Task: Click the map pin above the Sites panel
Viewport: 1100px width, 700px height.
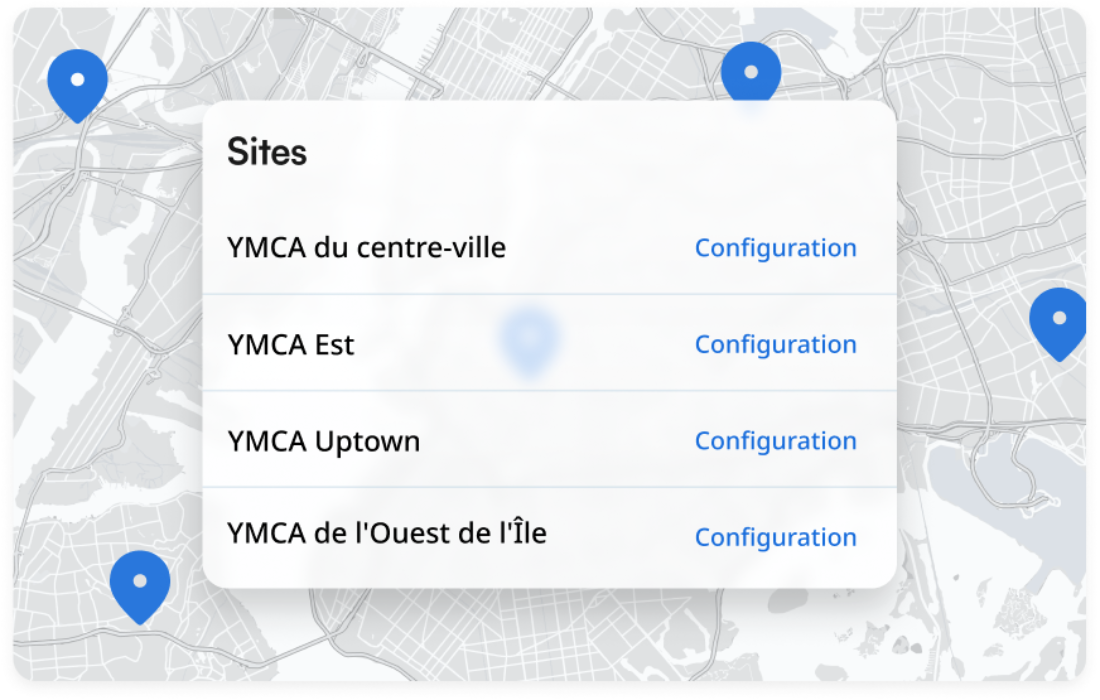Action: click(x=753, y=72)
